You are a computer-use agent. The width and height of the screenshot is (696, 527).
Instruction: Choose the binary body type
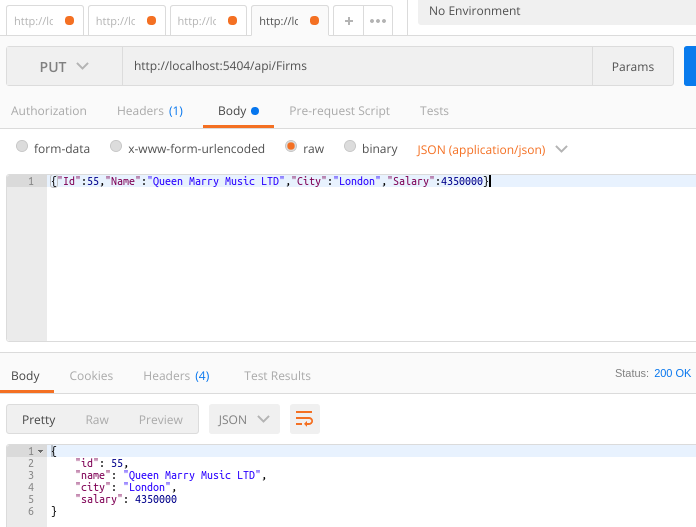350,147
